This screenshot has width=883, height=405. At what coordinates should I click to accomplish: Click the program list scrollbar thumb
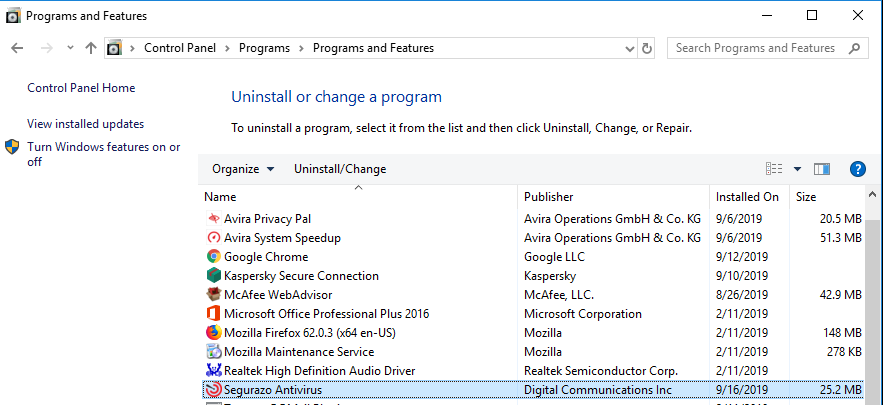pos(873,310)
